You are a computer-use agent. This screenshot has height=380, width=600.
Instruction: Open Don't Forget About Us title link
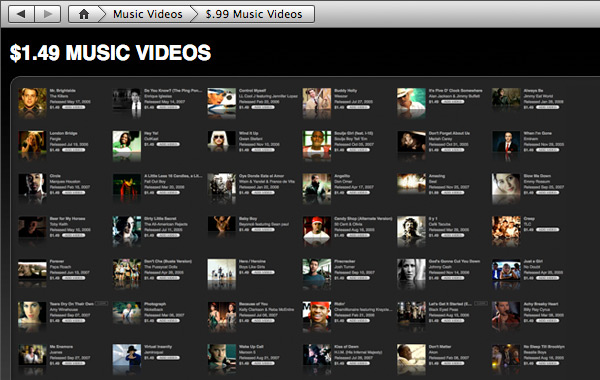[x=449, y=134]
